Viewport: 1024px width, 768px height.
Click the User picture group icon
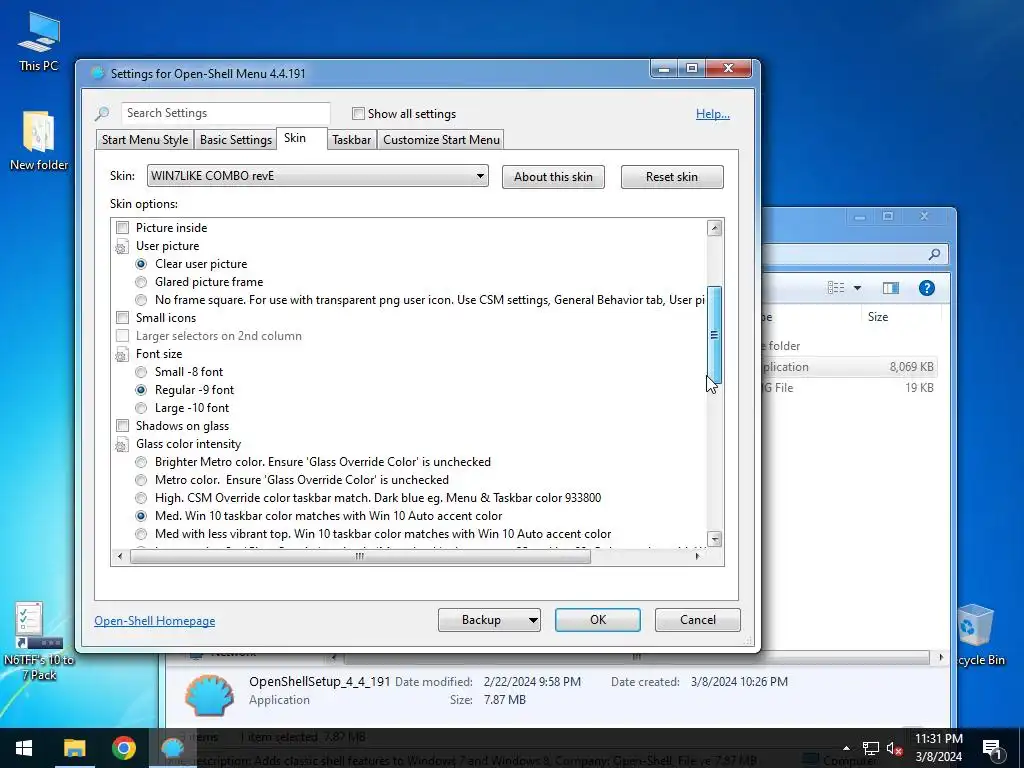pyautogui.click(x=121, y=247)
